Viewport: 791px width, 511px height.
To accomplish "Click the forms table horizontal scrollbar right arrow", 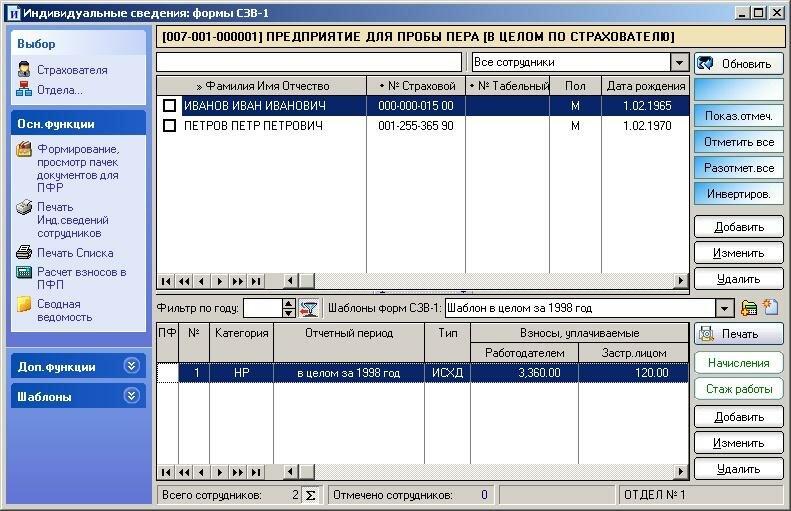I will click(x=682, y=472).
